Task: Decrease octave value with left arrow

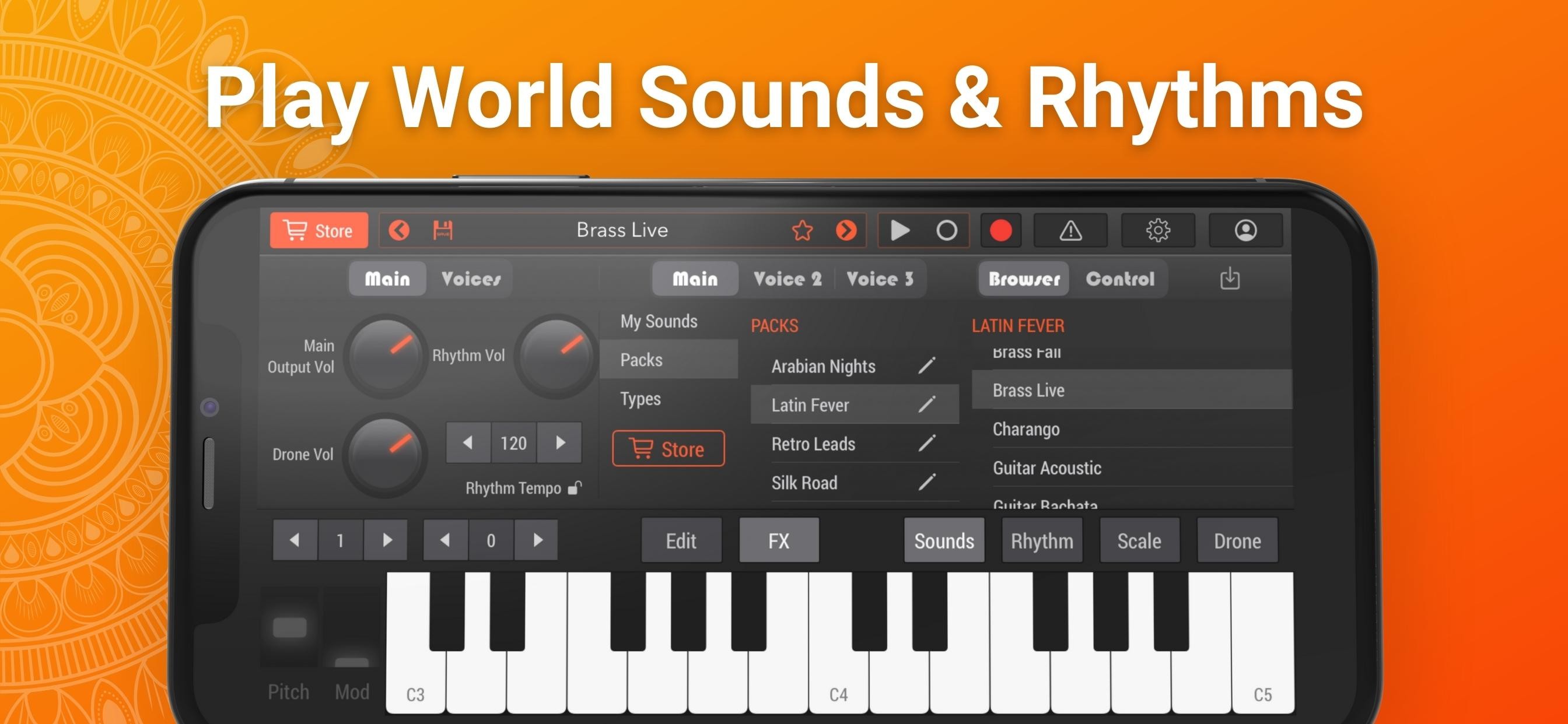Action: [x=295, y=540]
